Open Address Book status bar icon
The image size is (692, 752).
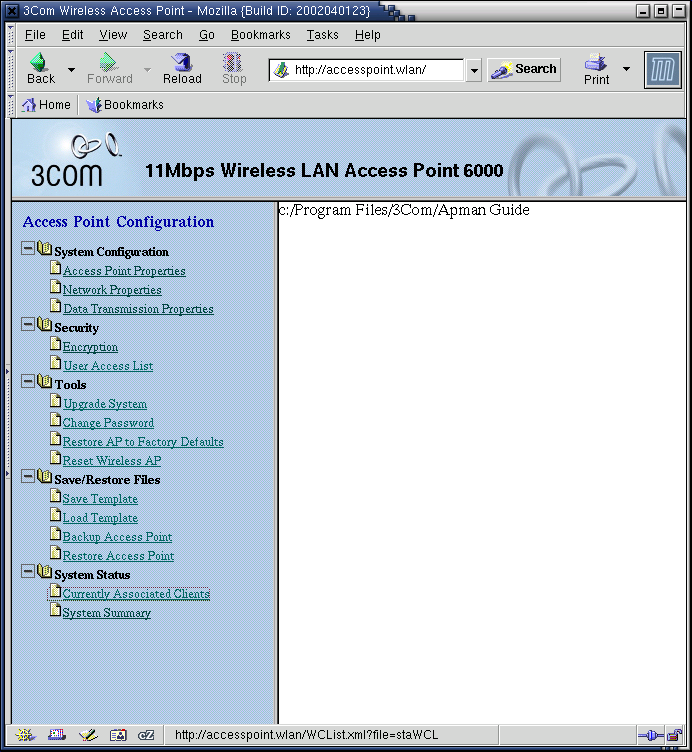[118, 734]
